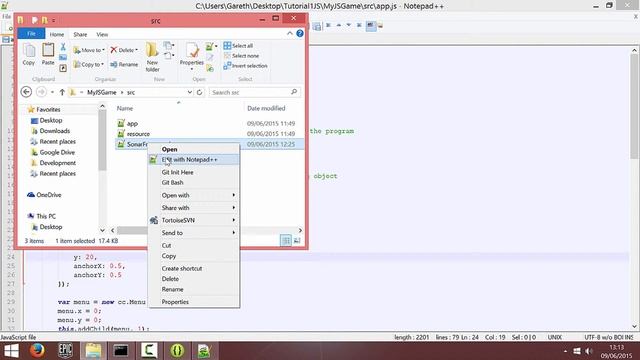Choose Properties in the context menu
640x360 pixels.
pyautogui.click(x=193, y=302)
